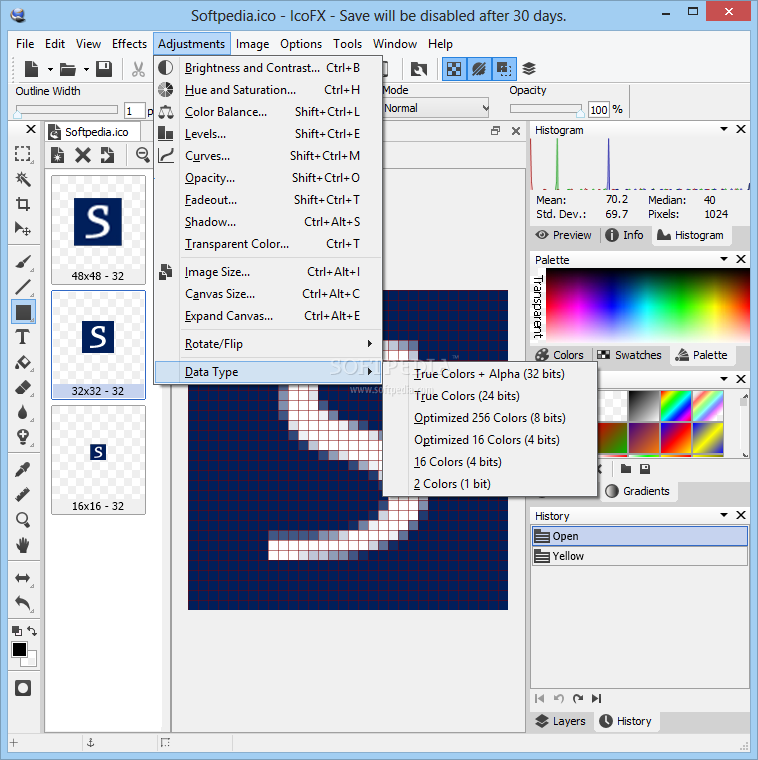
Task: Expand the Data Type submenu
Action: pos(268,372)
